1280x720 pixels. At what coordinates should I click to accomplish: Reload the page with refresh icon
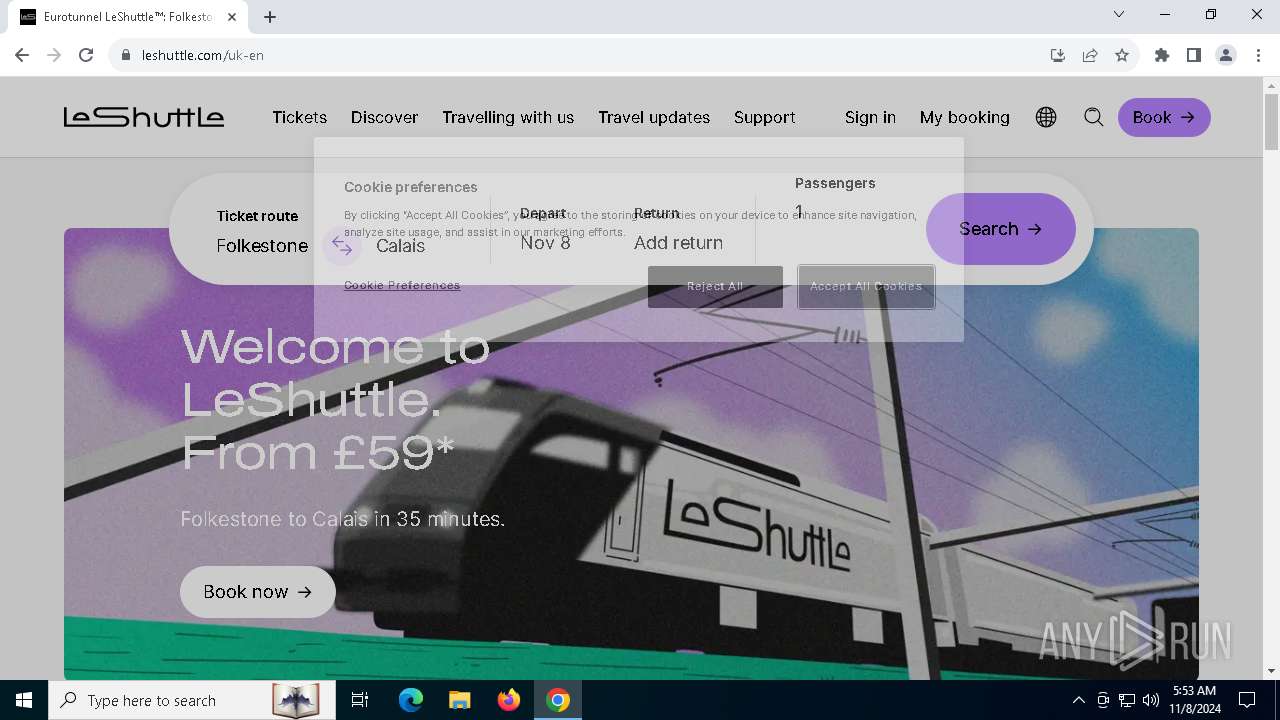coord(86,55)
